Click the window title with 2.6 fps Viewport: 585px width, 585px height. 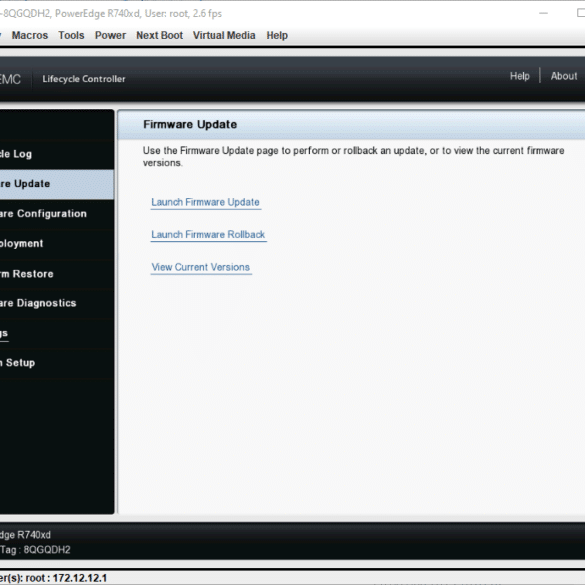click(111, 14)
